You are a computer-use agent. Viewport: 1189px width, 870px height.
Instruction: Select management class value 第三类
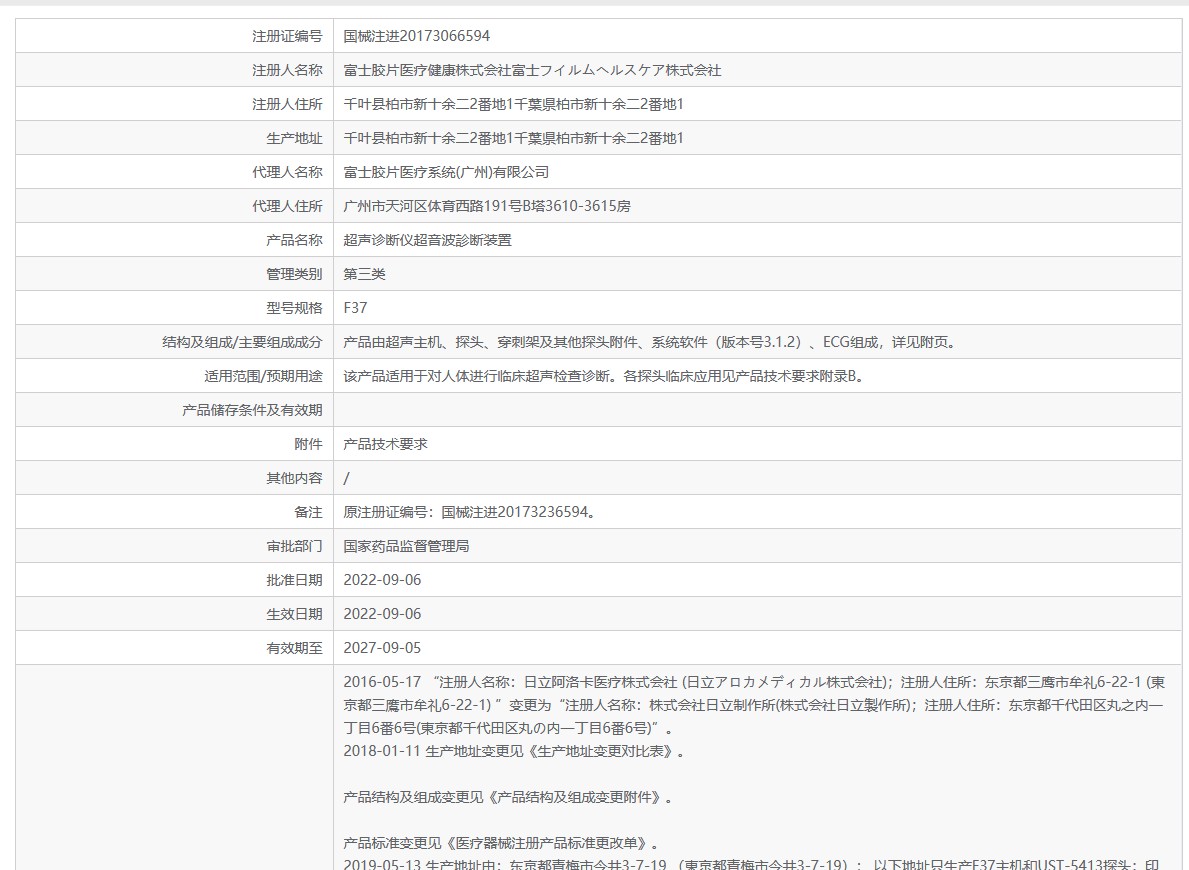[364, 274]
